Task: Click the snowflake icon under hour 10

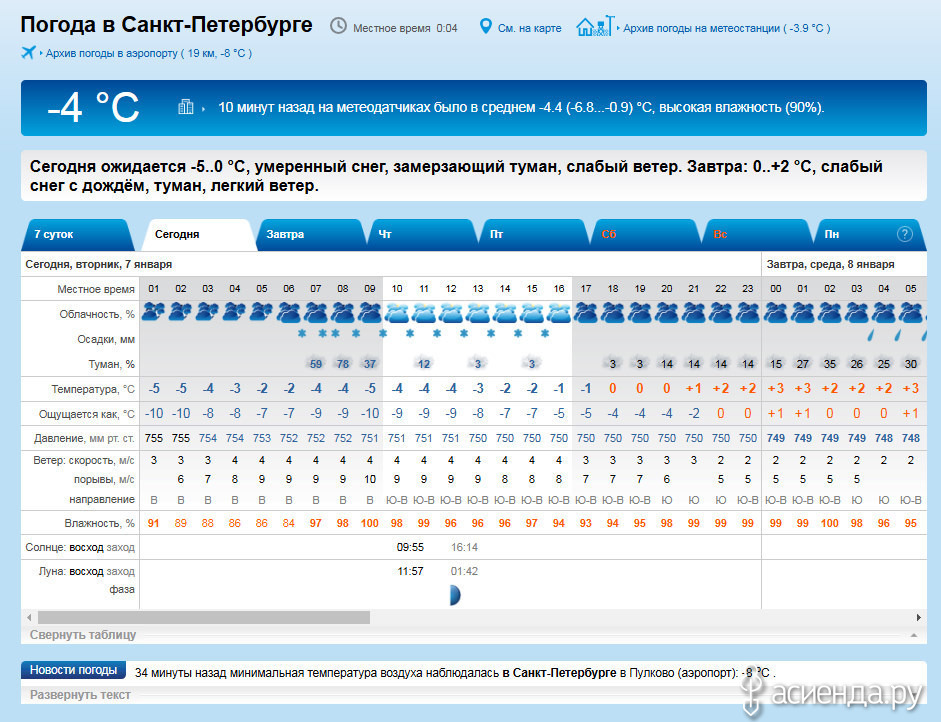Action: (x=383, y=333)
